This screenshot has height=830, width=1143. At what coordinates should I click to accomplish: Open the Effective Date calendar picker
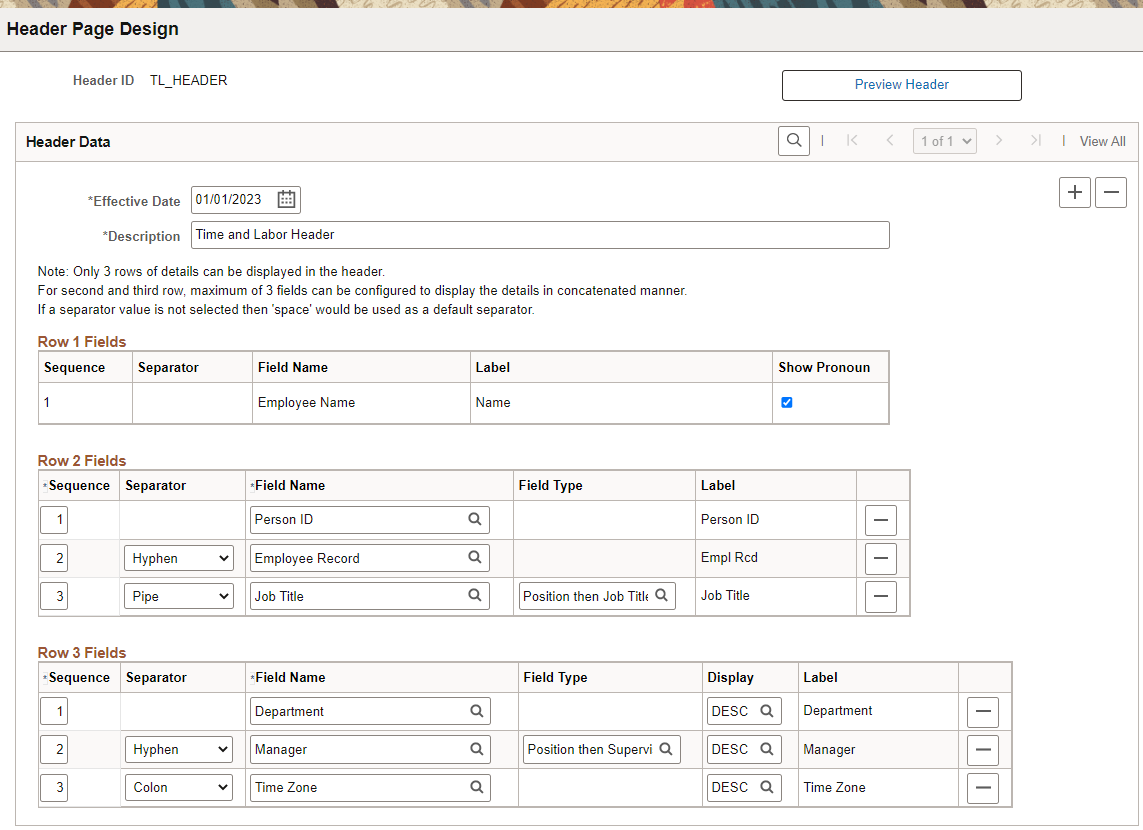pyautogui.click(x=286, y=200)
